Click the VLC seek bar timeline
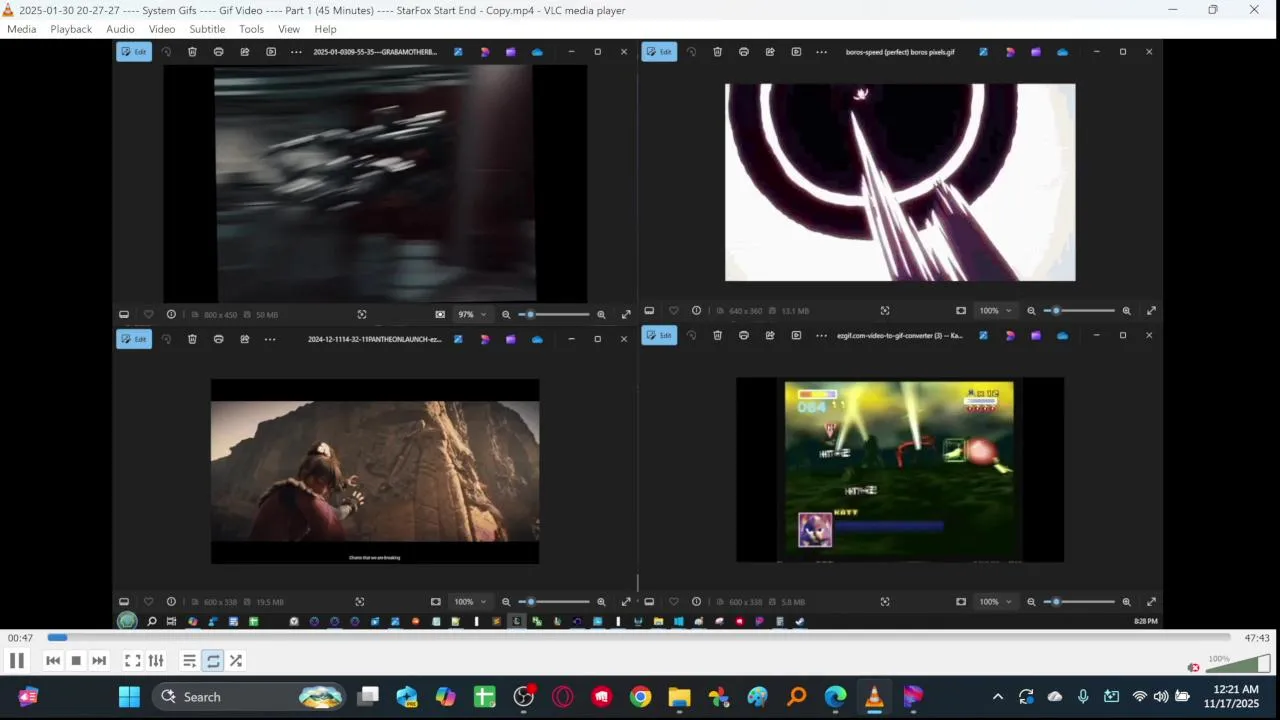The width and height of the screenshot is (1280, 720). pos(639,637)
